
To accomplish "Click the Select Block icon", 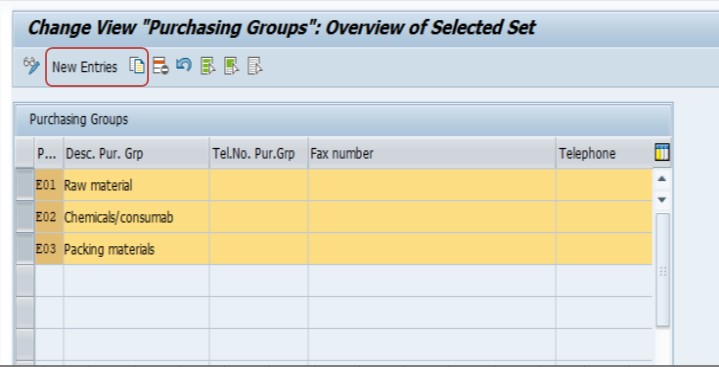I will pyautogui.click(x=232, y=66).
